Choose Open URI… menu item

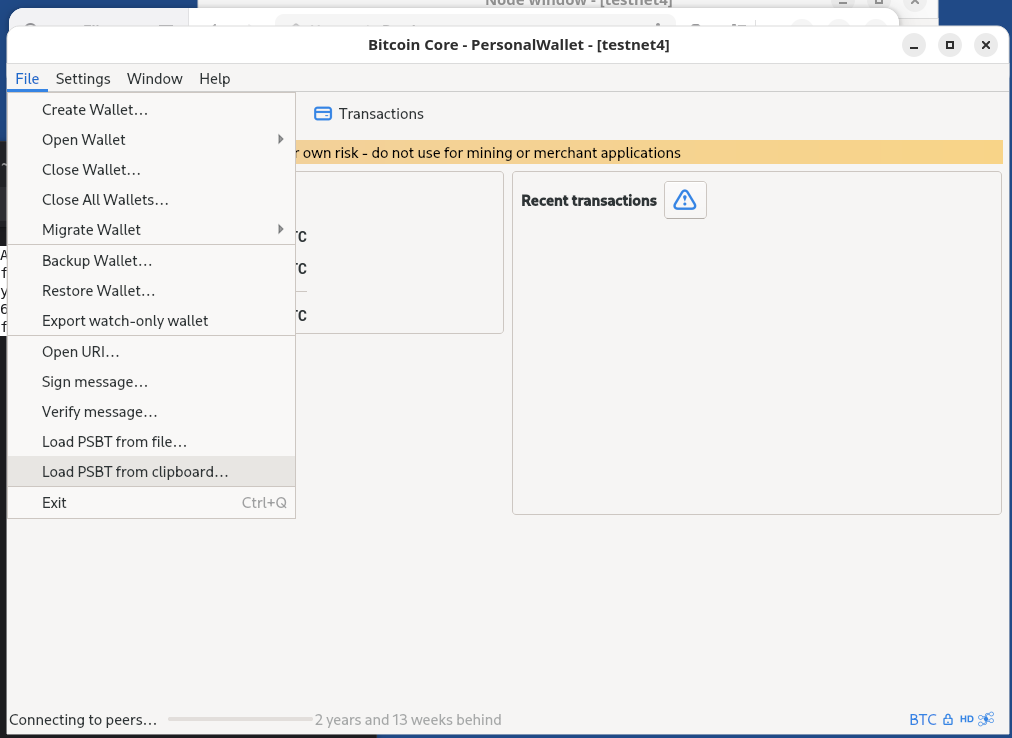coord(151,352)
